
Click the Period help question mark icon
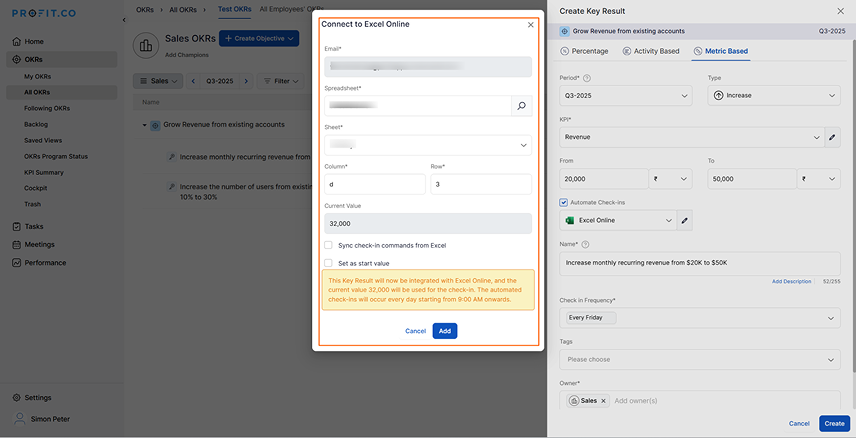587,78
